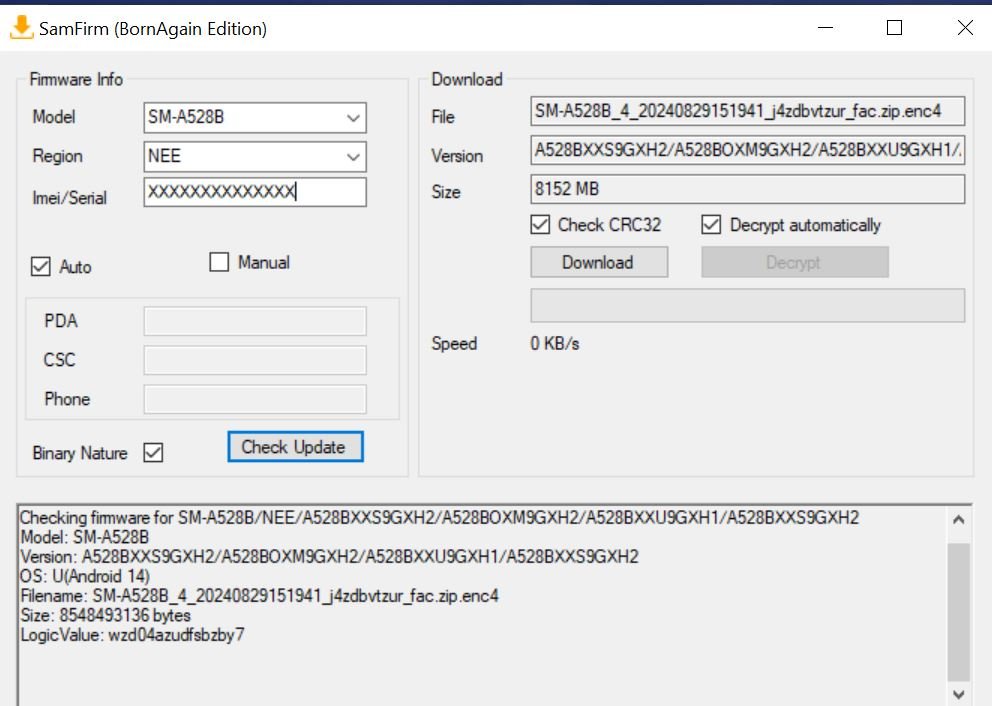The height and width of the screenshot is (706, 992).
Task: Toggle the Auto checkbox
Action: click(40, 266)
